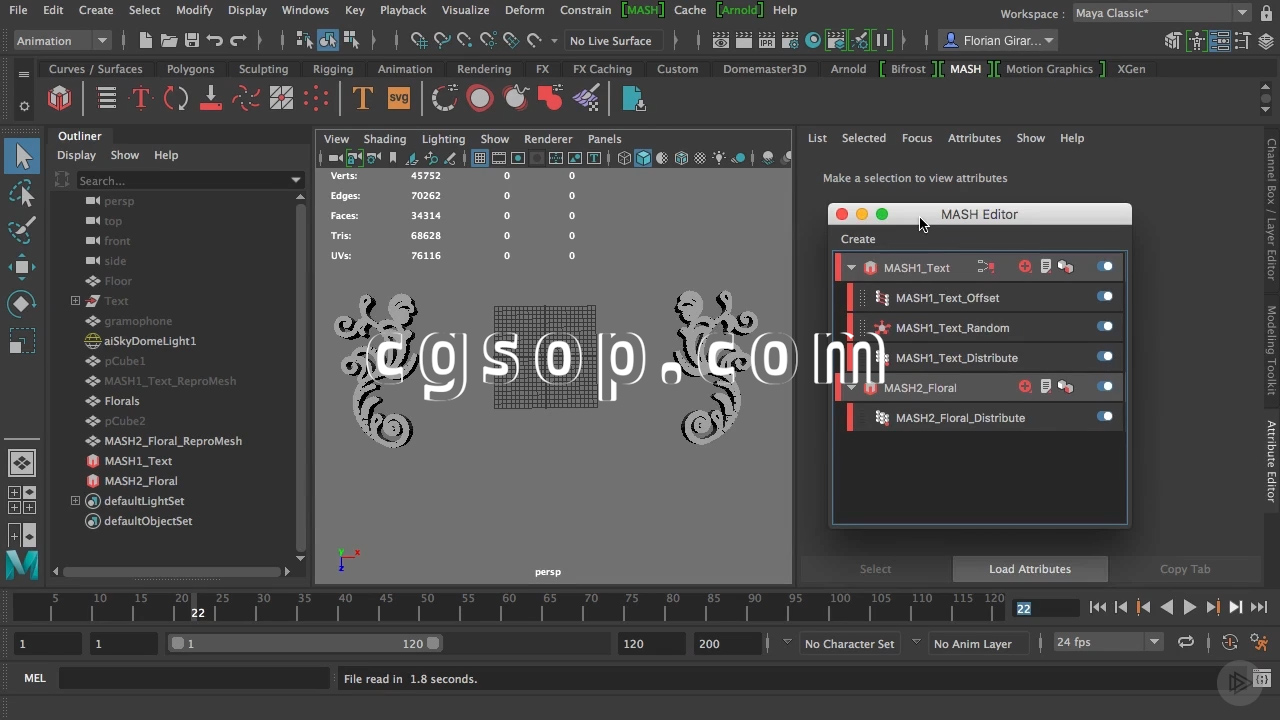The height and width of the screenshot is (720, 1280).
Task: Select MASH2_Floral_ReproMesh in Outliner
Action: point(173,441)
